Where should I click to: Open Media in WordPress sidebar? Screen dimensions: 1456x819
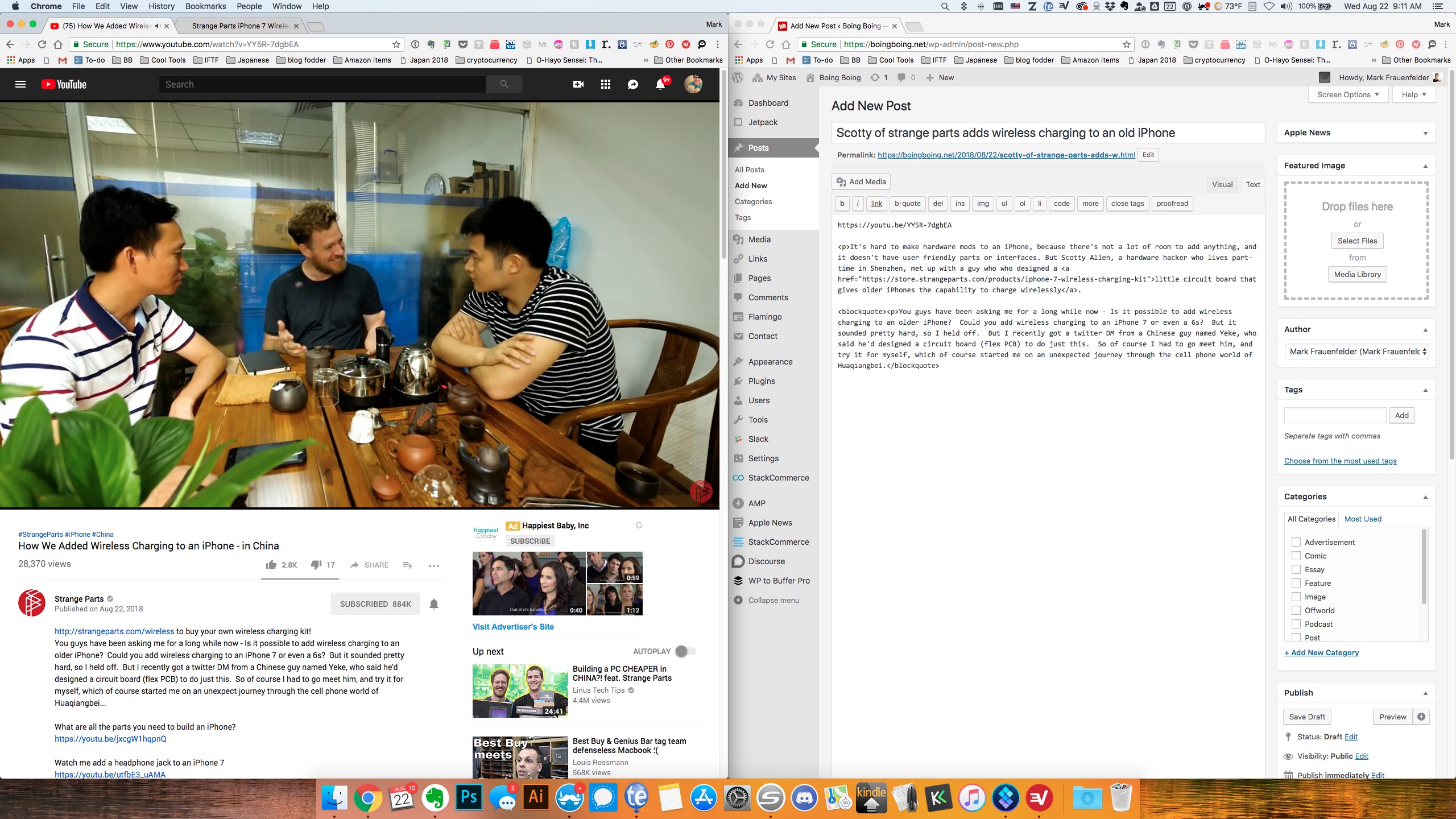pos(759,239)
